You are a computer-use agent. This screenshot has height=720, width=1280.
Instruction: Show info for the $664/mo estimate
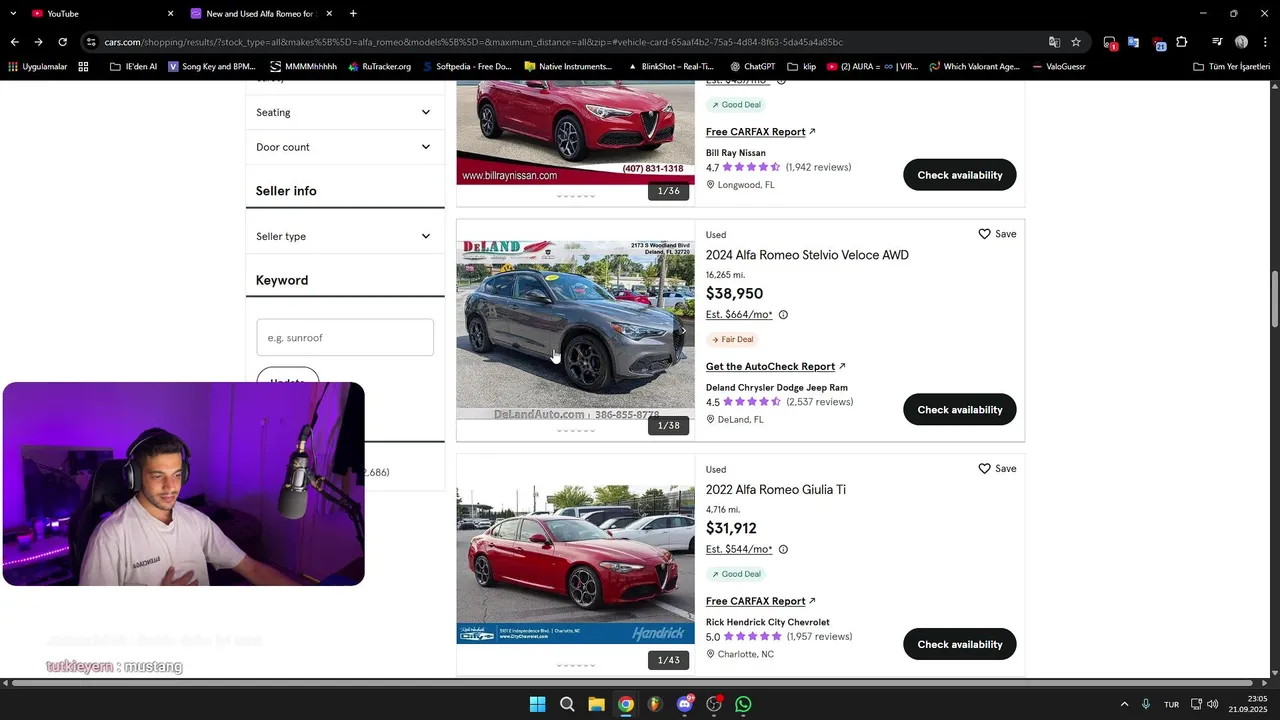tap(783, 315)
